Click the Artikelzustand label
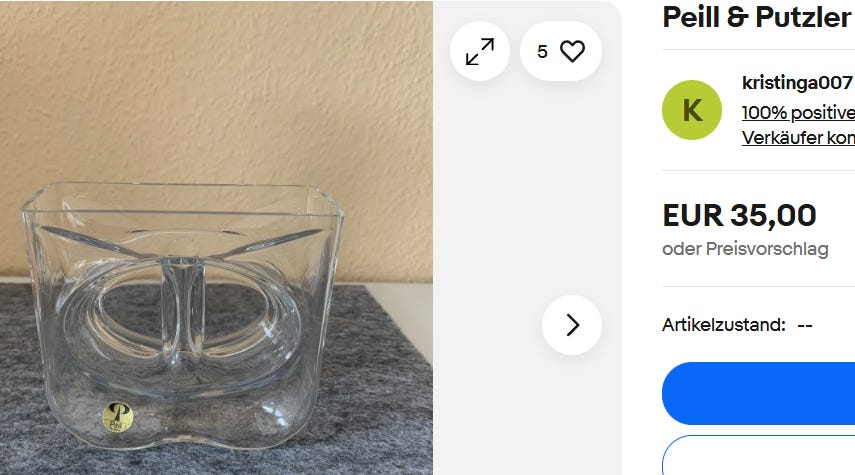The width and height of the screenshot is (855, 475). pyautogui.click(x=724, y=325)
